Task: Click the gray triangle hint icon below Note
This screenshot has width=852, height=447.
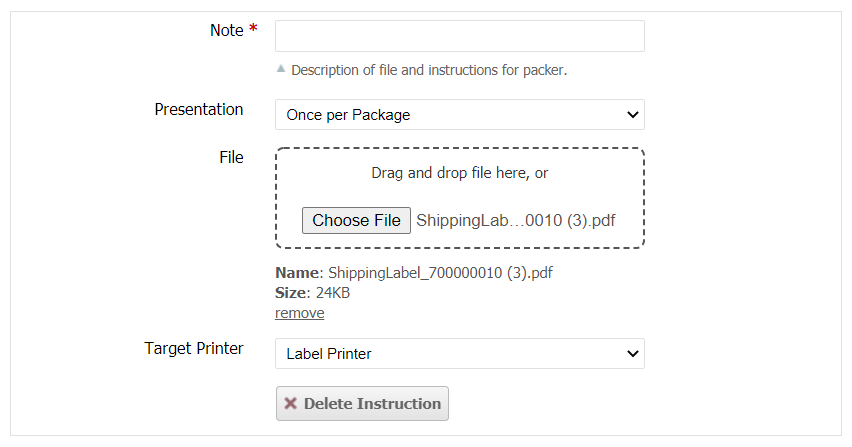Action: (x=281, y=69)
